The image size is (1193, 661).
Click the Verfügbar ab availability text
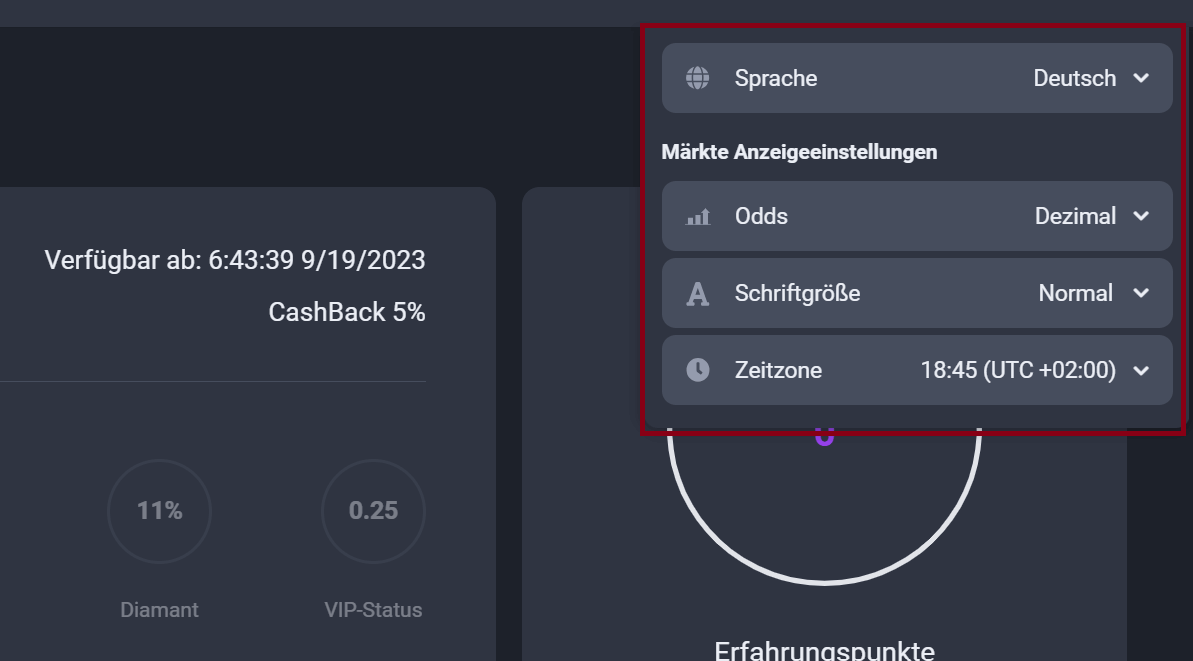pos(236,259)
